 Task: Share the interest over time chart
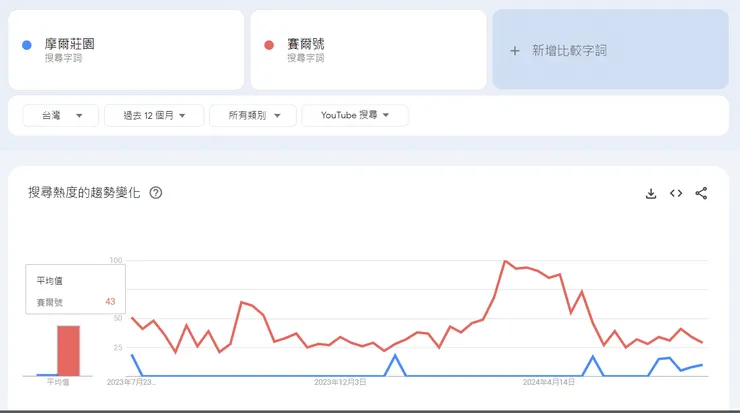[701, 193]
